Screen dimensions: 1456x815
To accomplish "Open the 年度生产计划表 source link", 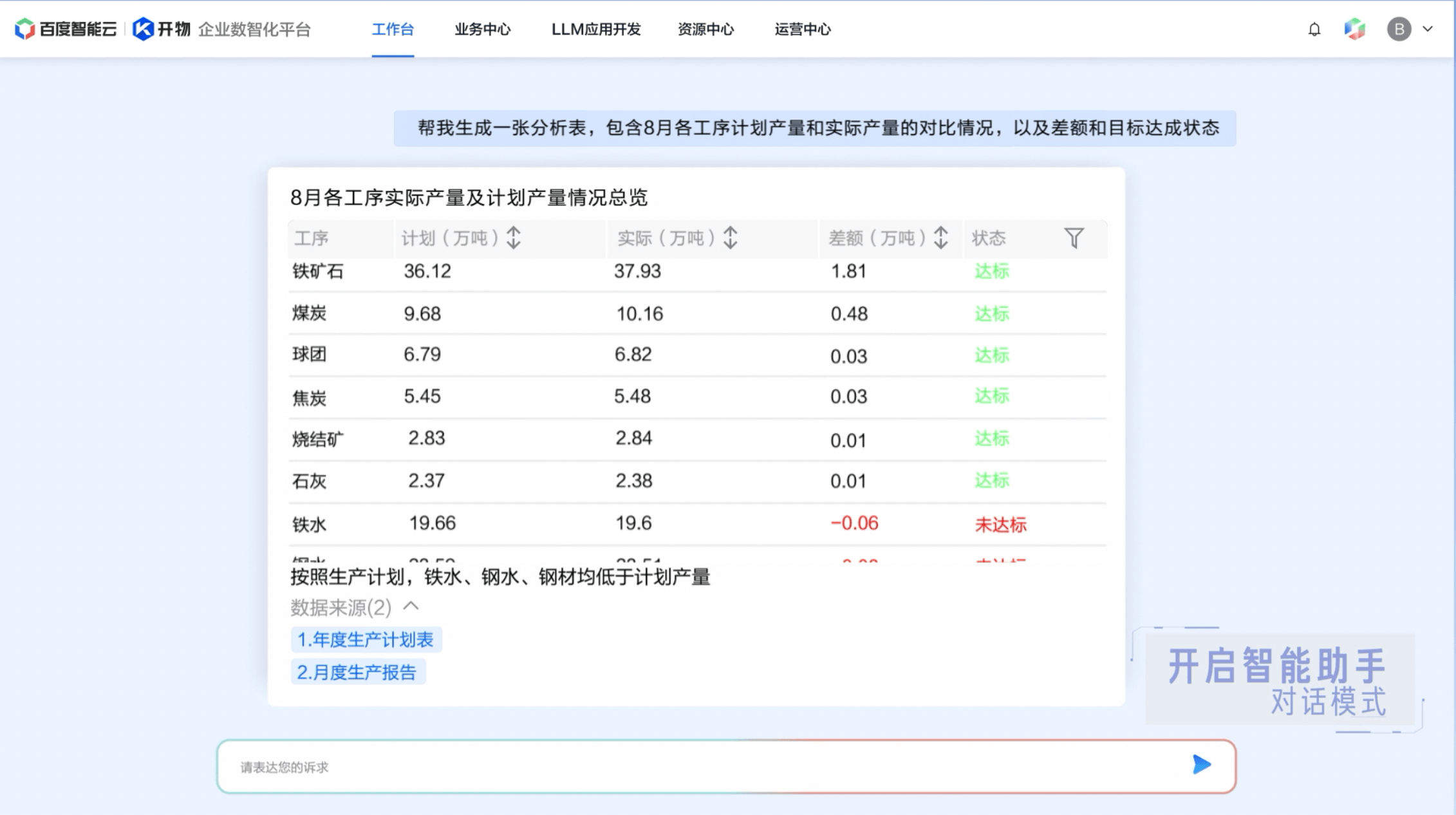I will 366,639.
